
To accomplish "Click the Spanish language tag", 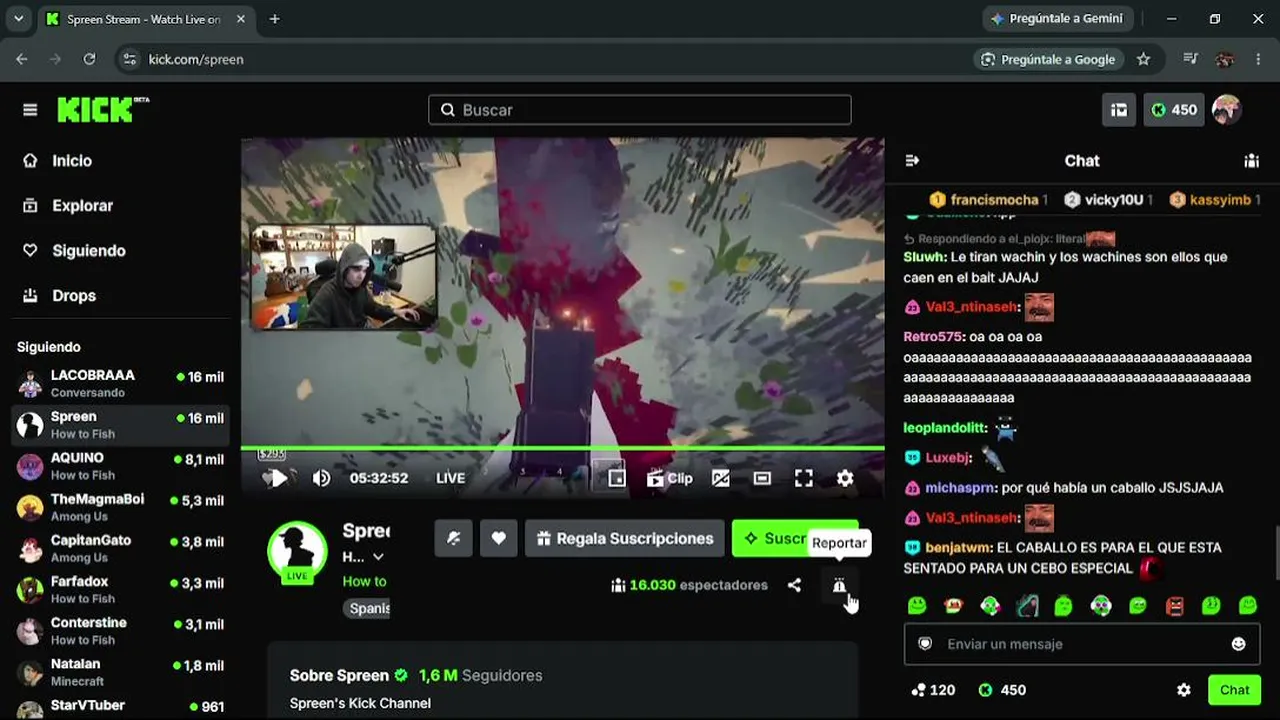I will 369,608.
